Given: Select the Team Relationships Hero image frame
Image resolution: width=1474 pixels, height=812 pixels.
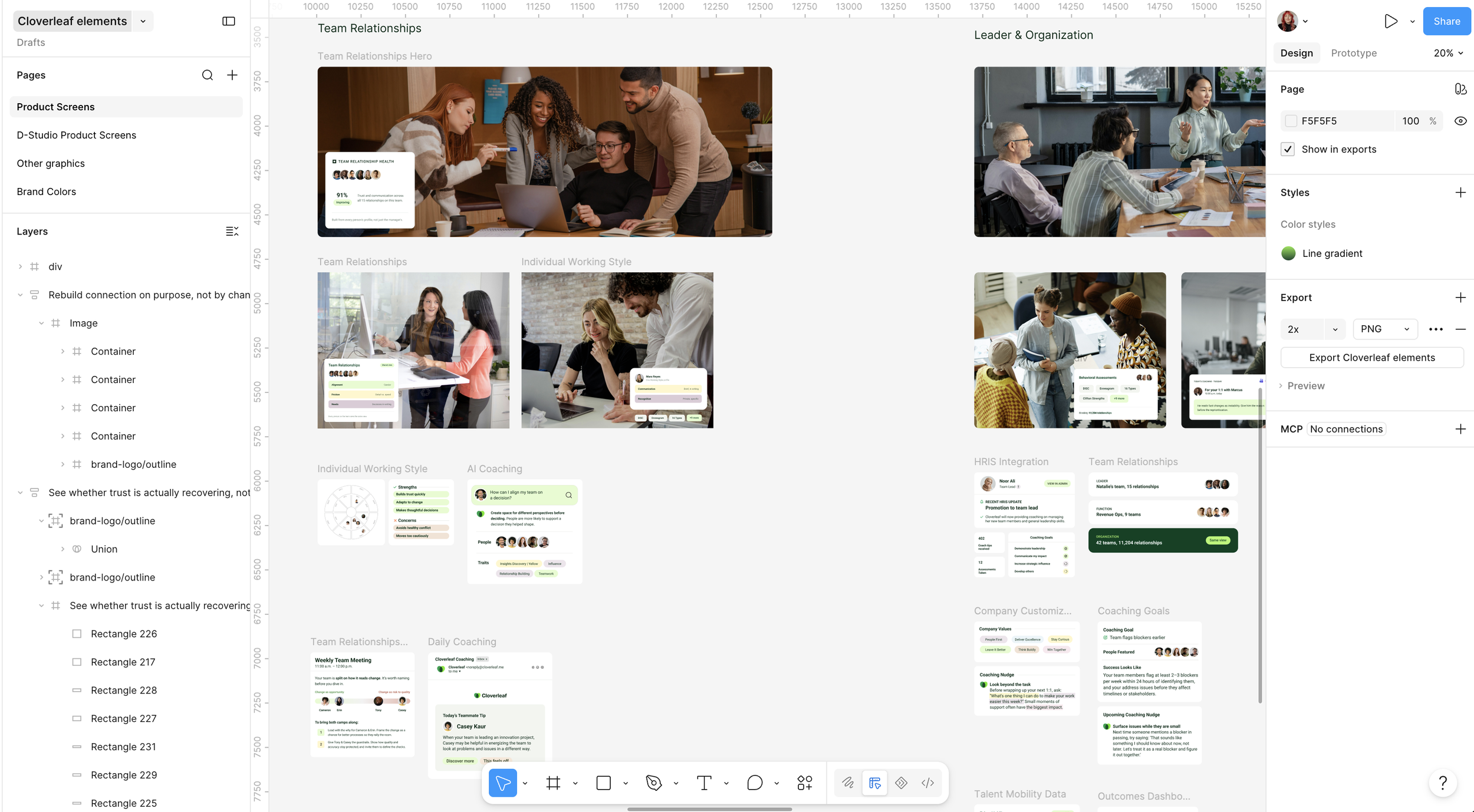Looking at the screenshot, I should 544,151.
